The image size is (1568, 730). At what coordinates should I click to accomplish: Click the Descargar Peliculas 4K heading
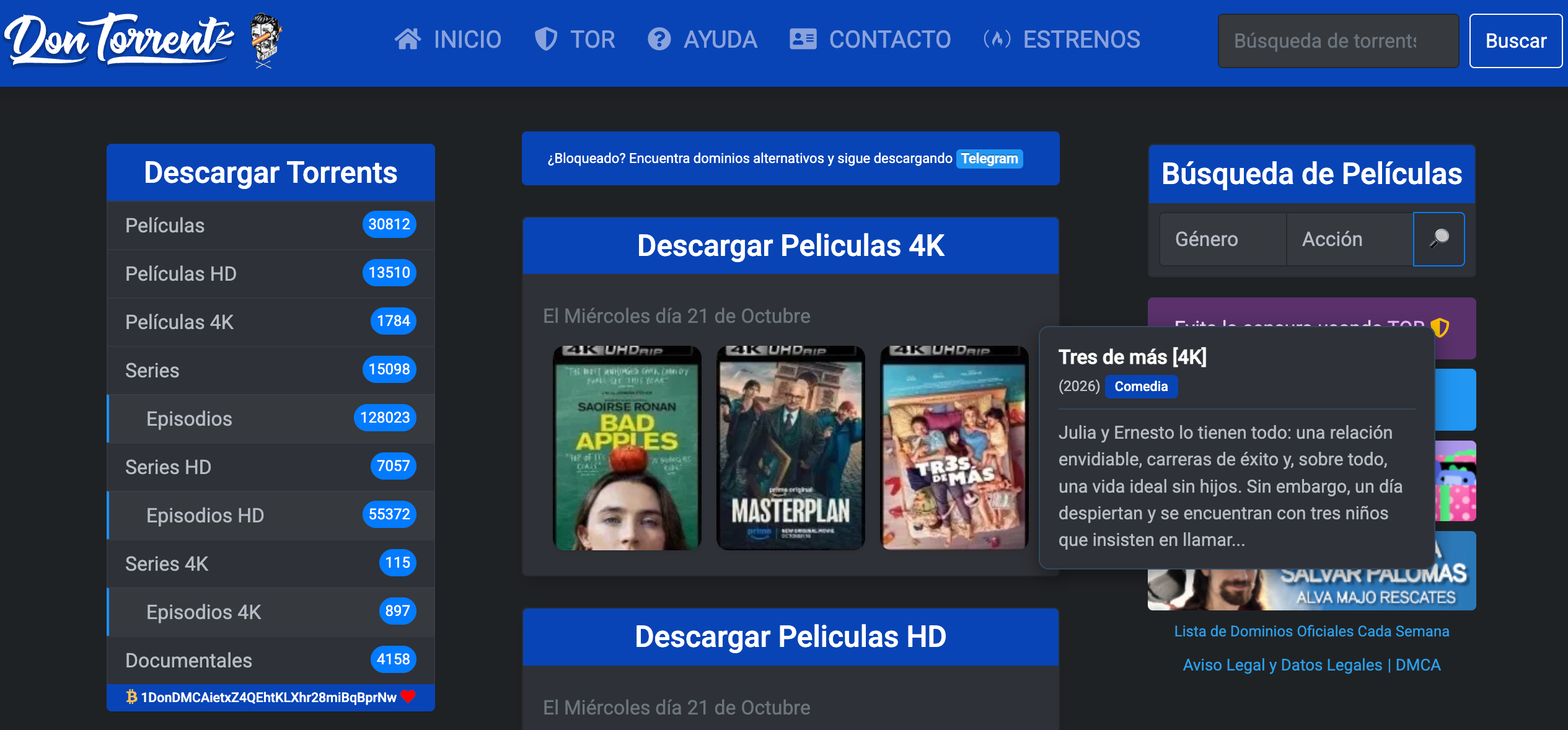pos(790,245)
